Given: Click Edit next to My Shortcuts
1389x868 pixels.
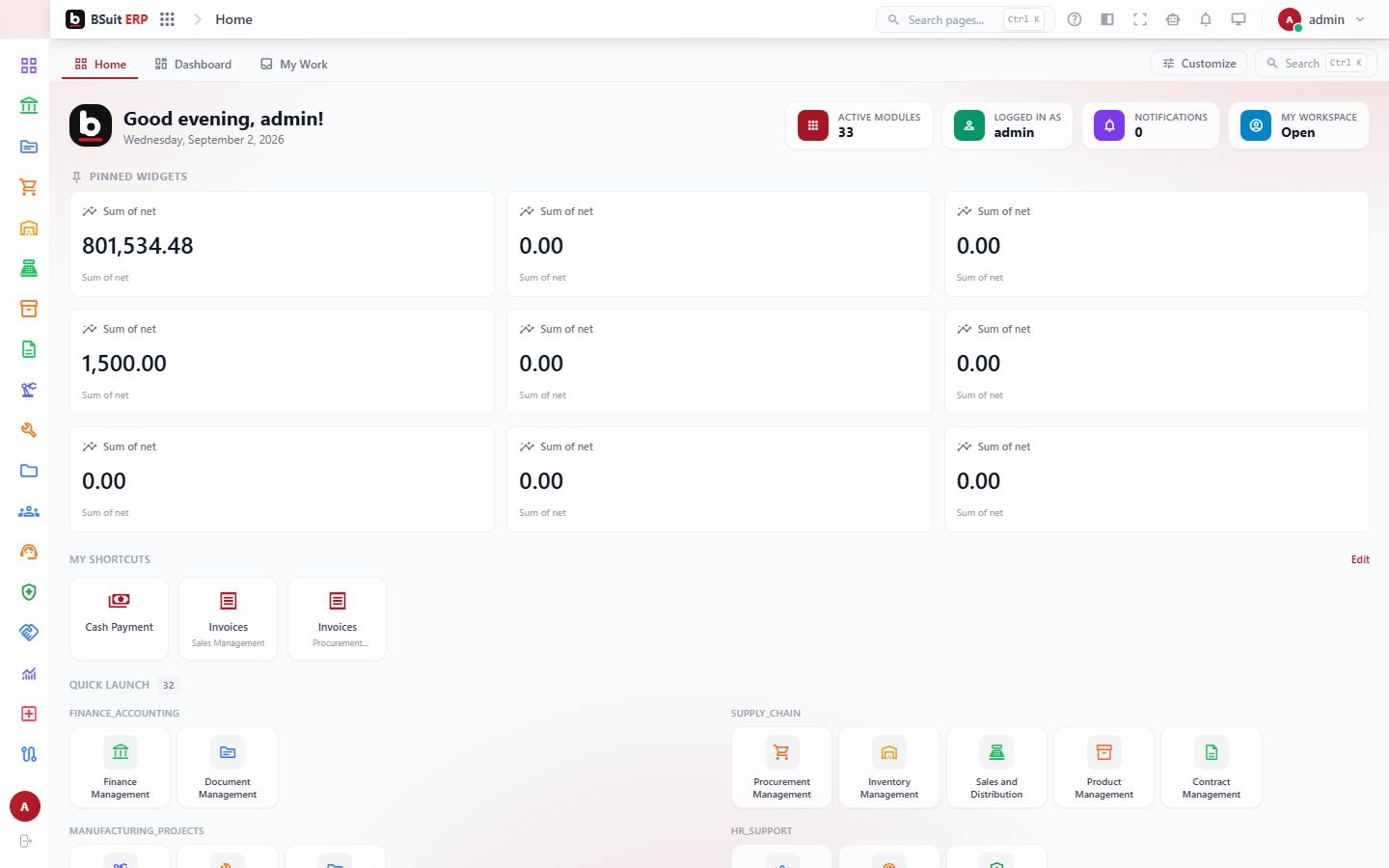Looking at the screenshot, I should pos(1360,559).
